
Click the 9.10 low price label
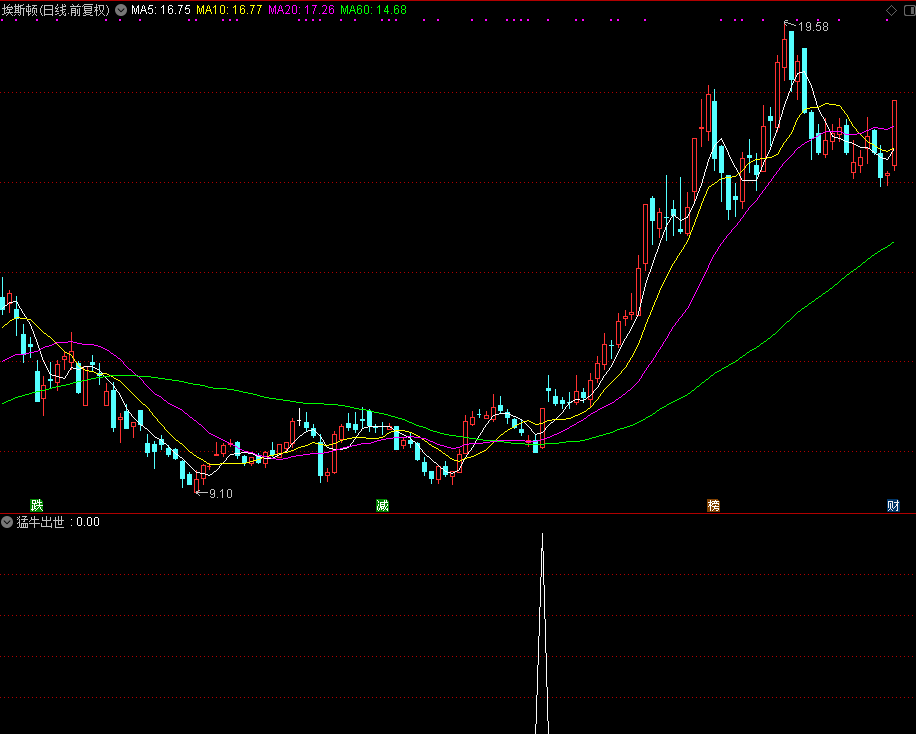(x=221, y=494)
